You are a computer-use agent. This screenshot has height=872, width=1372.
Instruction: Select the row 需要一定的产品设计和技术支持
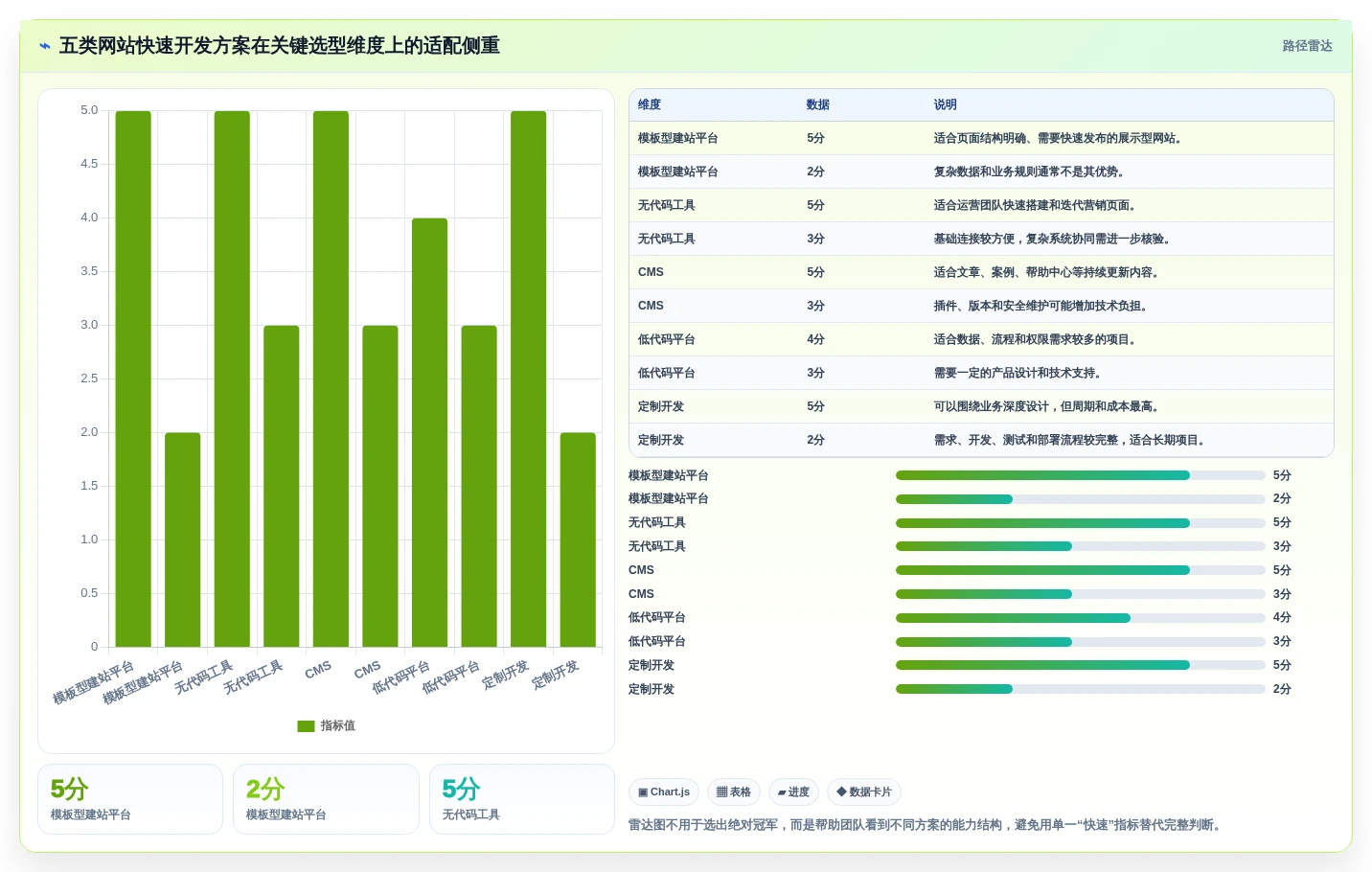tap(981, 373)
